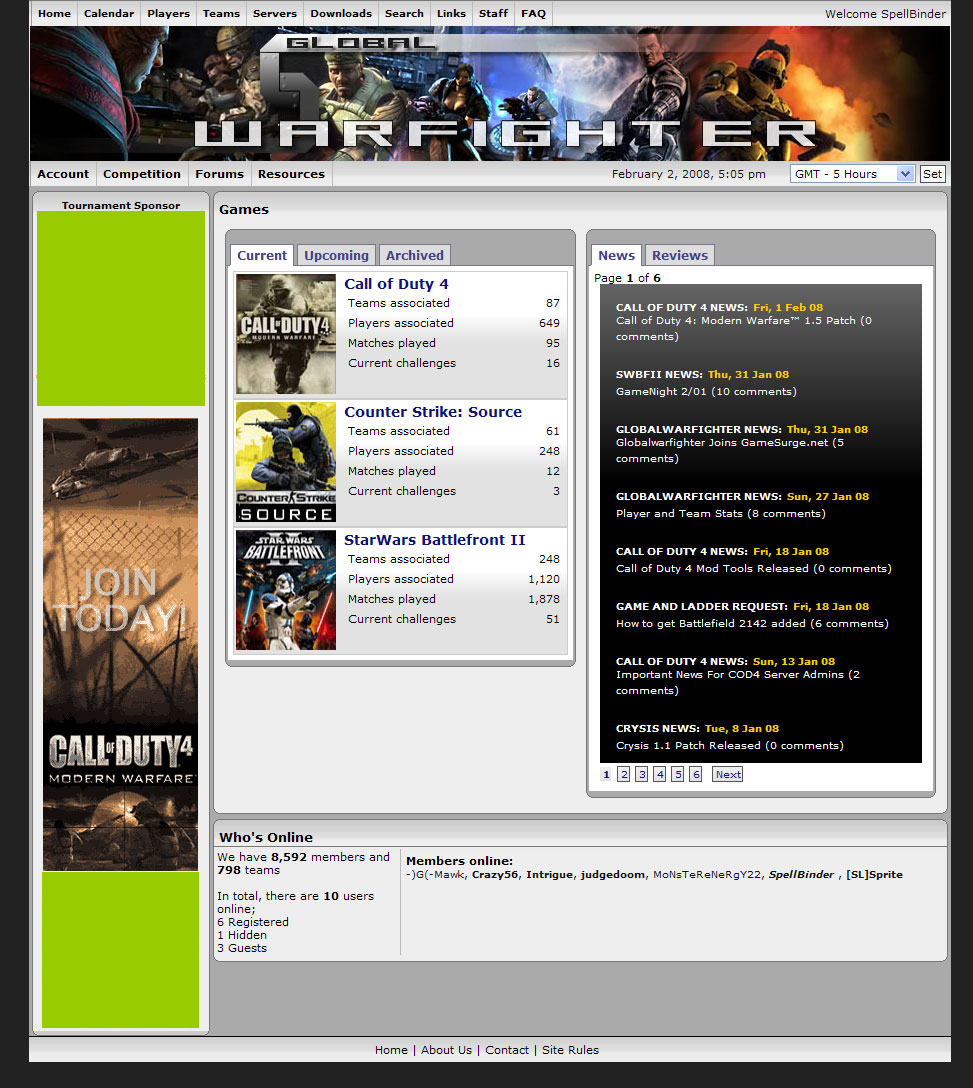Screen dimensions: 973x1088
Task: Click Counter Strike Players associated value 248
Action: pos(549,451)
